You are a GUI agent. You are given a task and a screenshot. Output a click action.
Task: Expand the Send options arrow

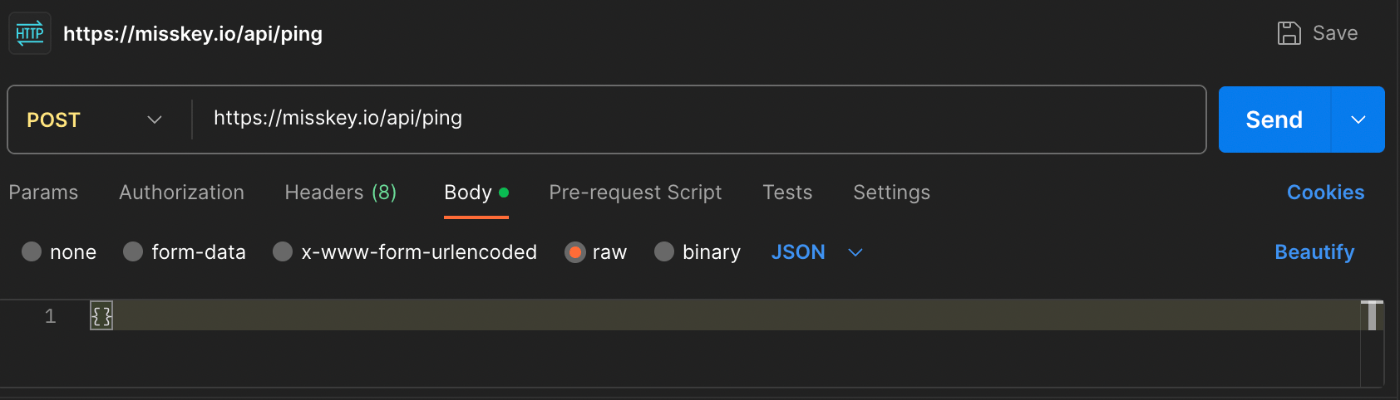[1358, 120]
